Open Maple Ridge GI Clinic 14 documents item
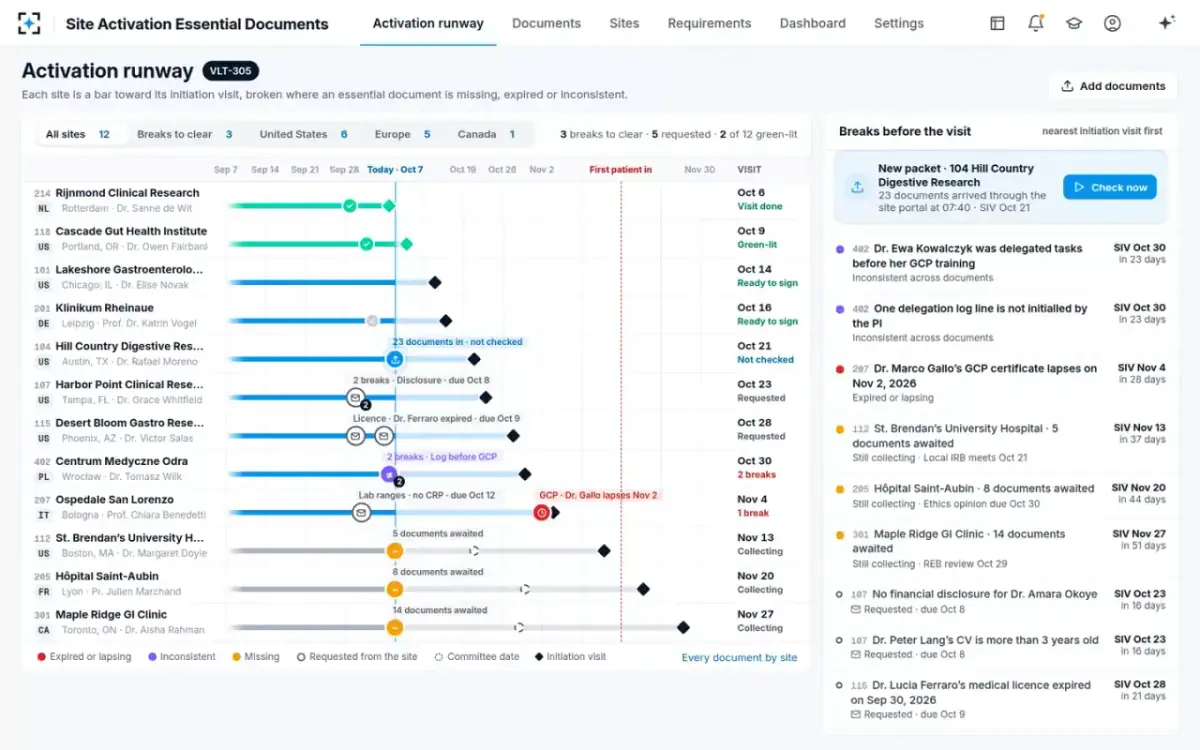1200x750 pixels. pos(999,548)
